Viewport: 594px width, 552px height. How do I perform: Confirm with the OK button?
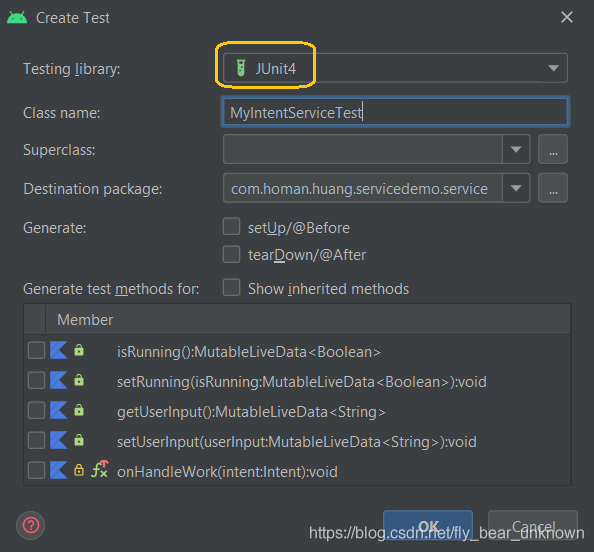(x=428, y=525)
